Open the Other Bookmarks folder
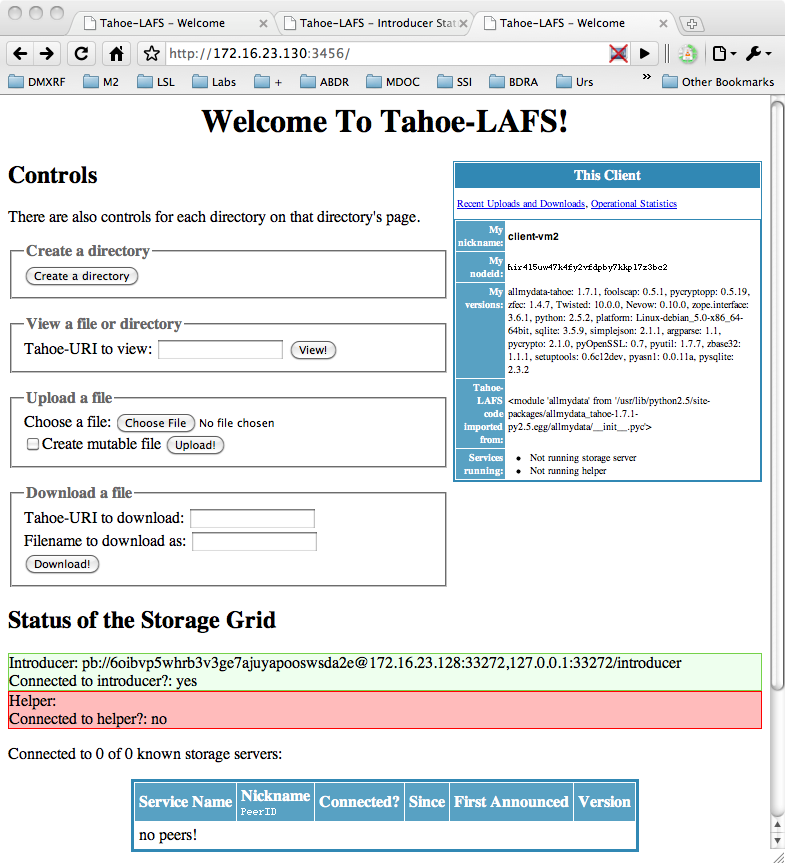 pos(718,82)
